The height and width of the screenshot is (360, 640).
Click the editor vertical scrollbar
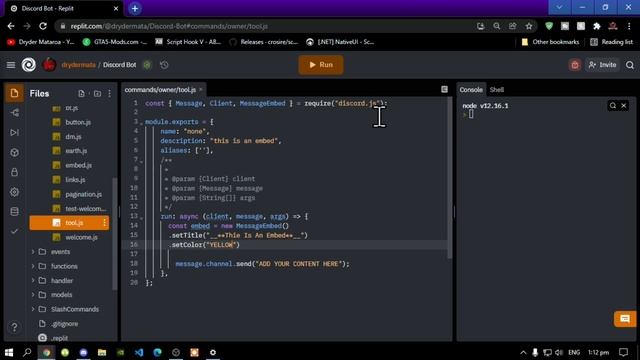pos(450,178)
